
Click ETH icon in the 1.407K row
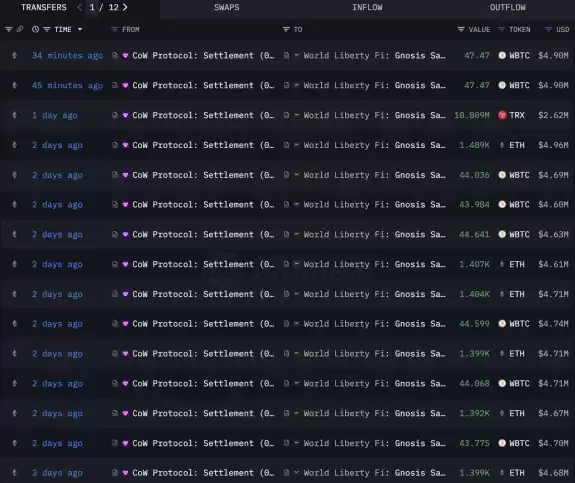(x=502, y=264)
